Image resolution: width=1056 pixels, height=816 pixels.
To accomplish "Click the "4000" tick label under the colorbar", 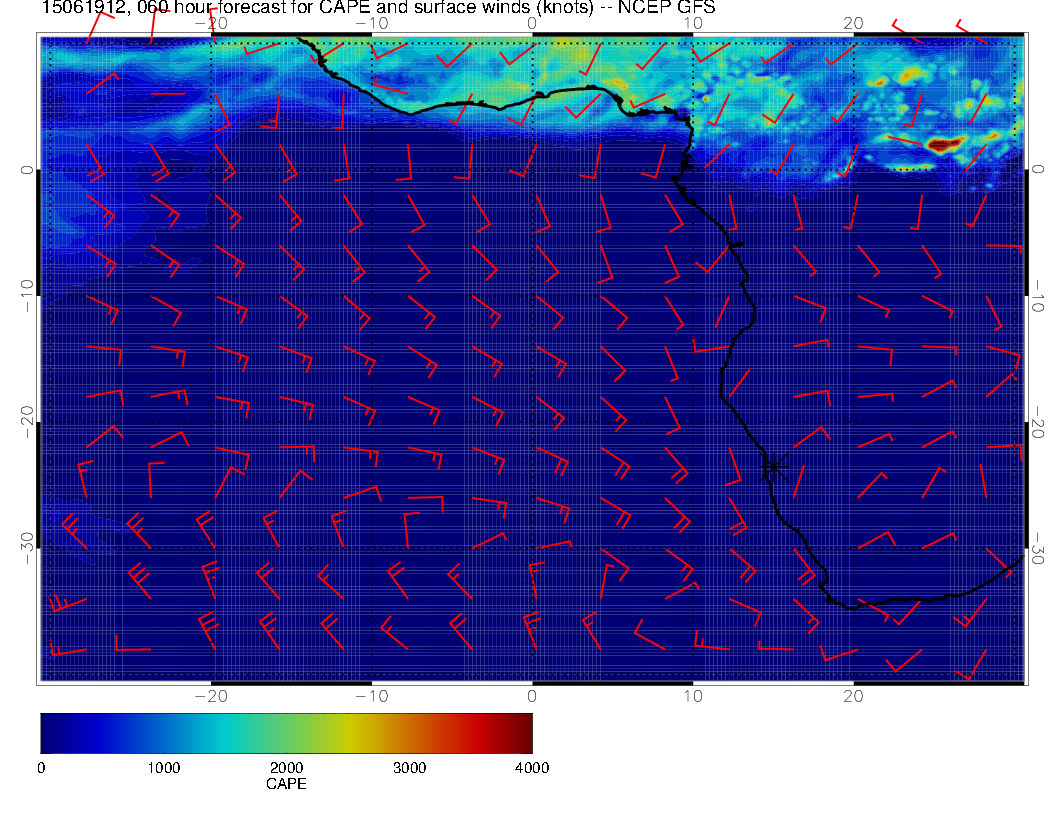I will click(x=531, y=768).
